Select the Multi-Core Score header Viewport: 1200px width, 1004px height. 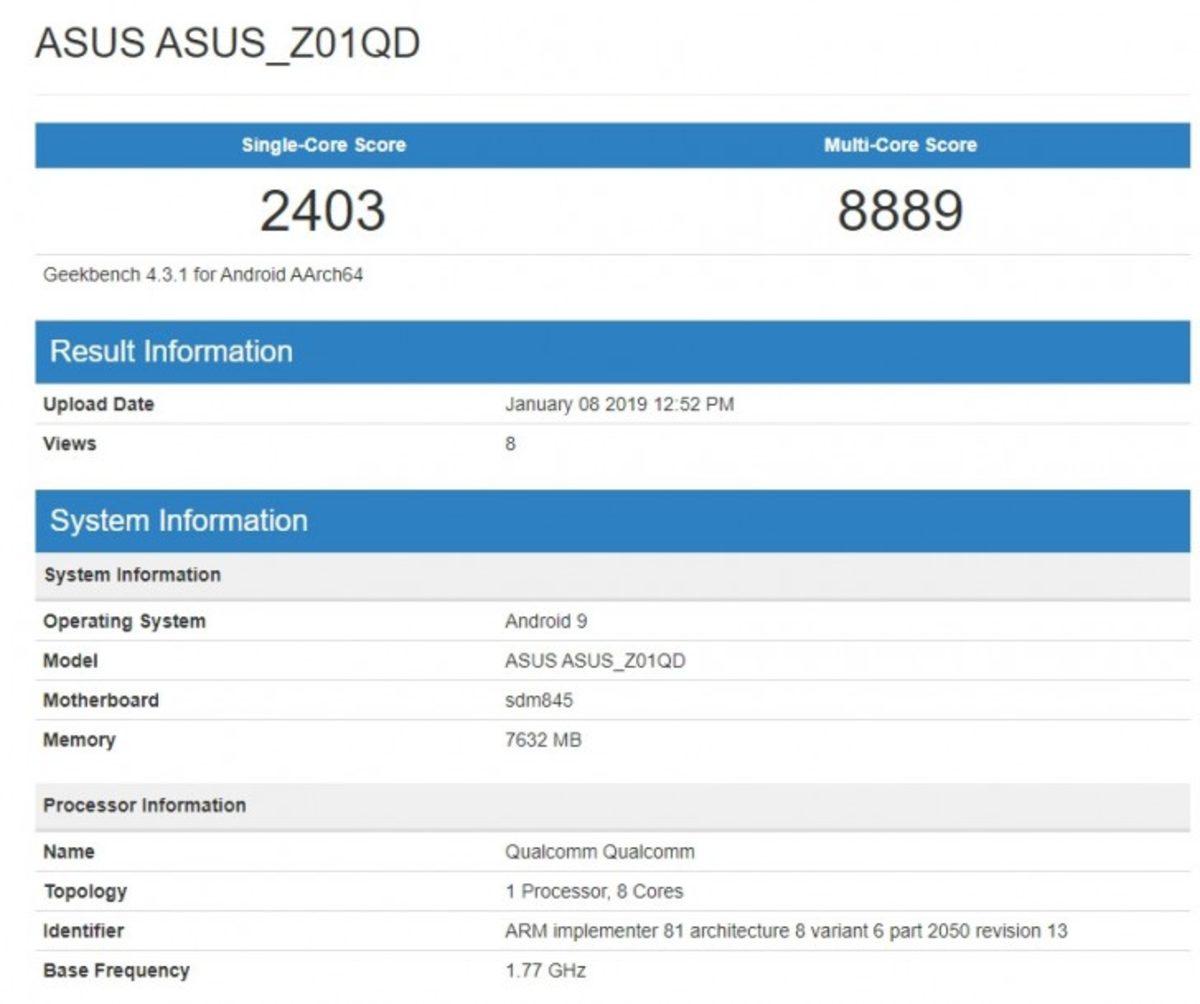click(901, 145)
